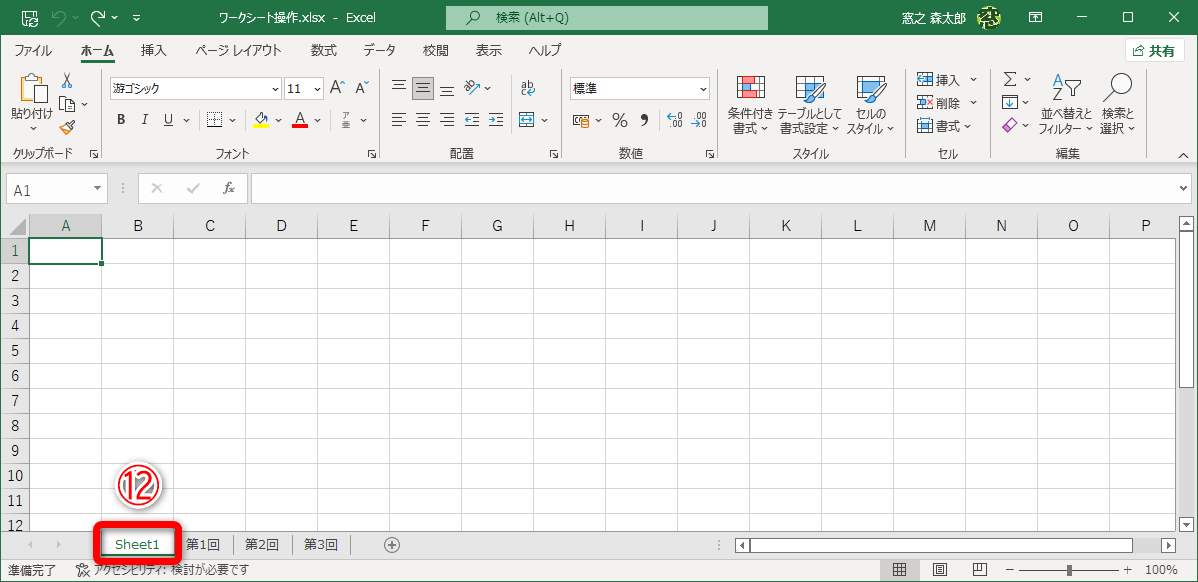Image resolution: width=1198 pixels, height=582 pixels.
Task: Open the fill color dropdown arrow
Action: point(279,120)
